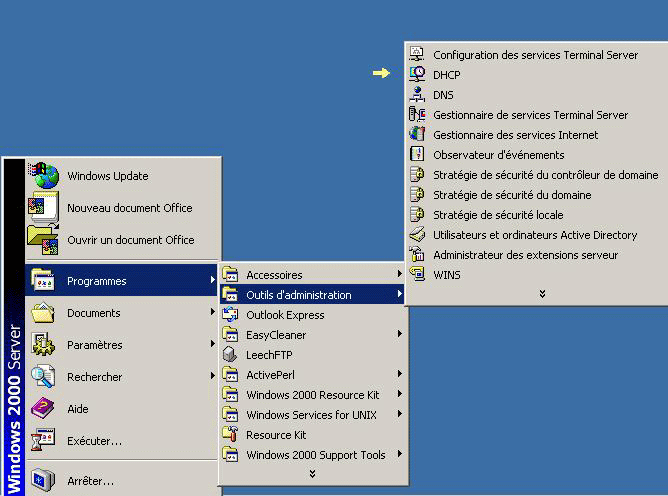Open the Paramètres submenu arrow
The height and width of the screenshot is (496, 668).
click(212, 343)
